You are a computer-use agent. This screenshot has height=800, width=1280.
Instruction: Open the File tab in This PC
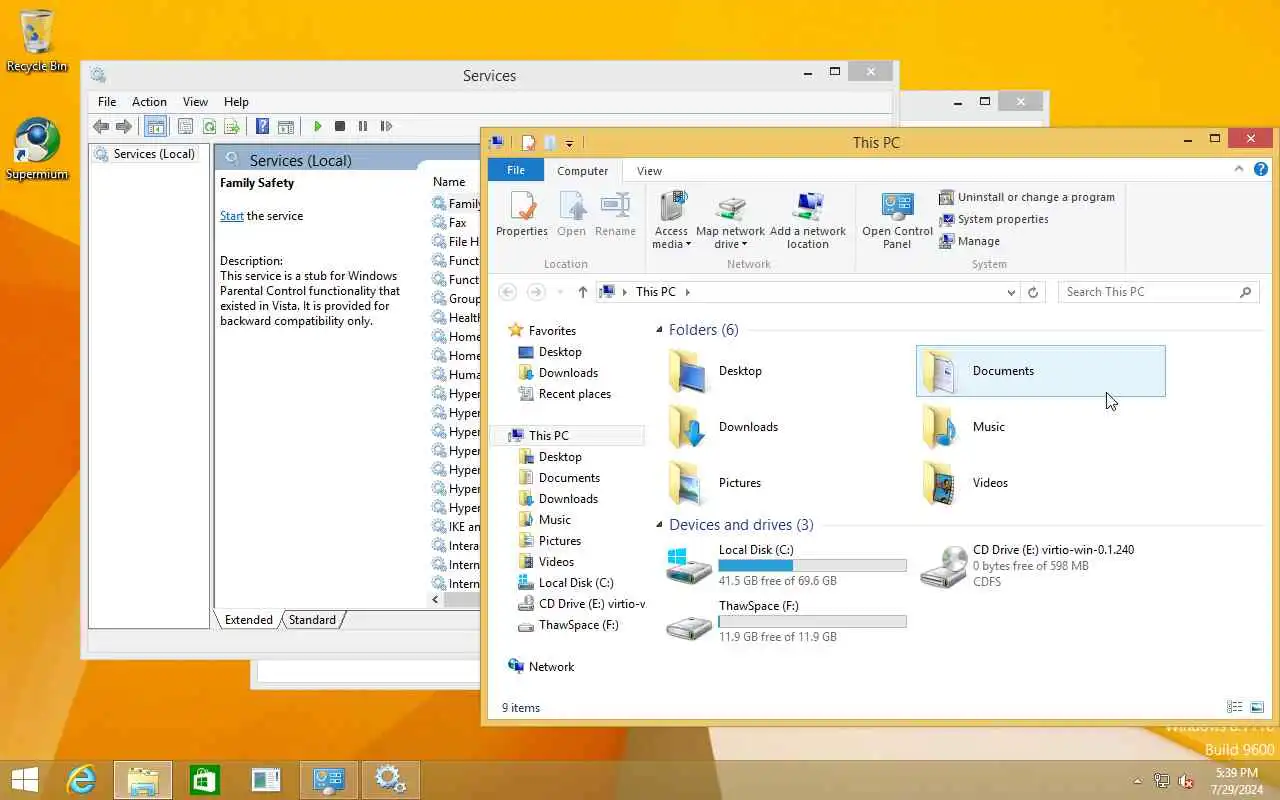coord(516,170)
